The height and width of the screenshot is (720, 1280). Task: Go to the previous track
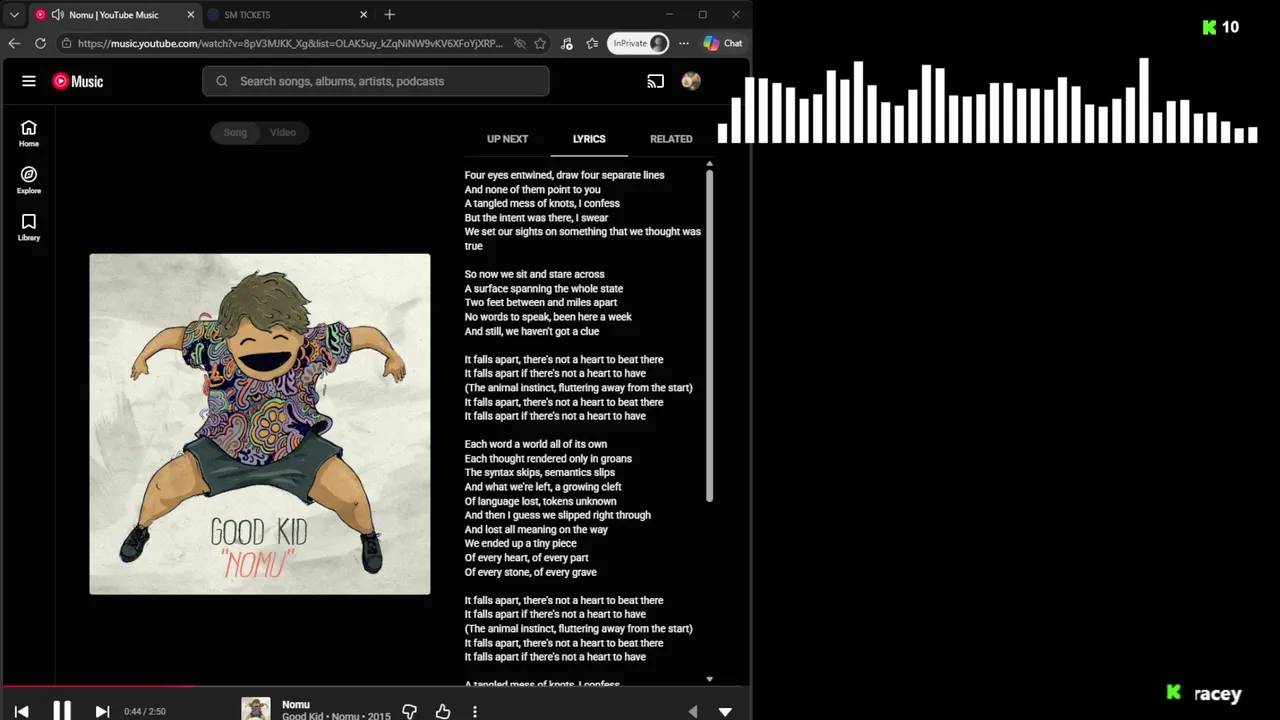click(x=21, y=711)
